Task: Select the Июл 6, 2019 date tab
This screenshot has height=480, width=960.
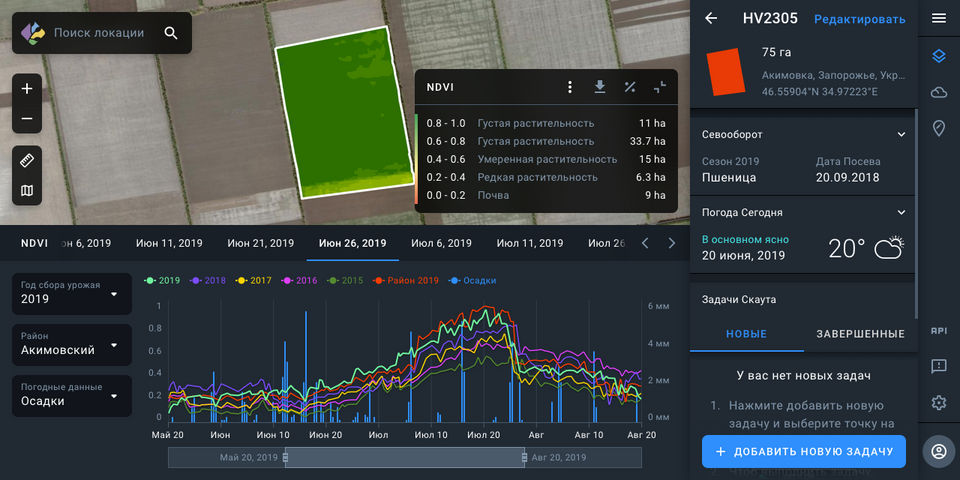Action: 441,243
